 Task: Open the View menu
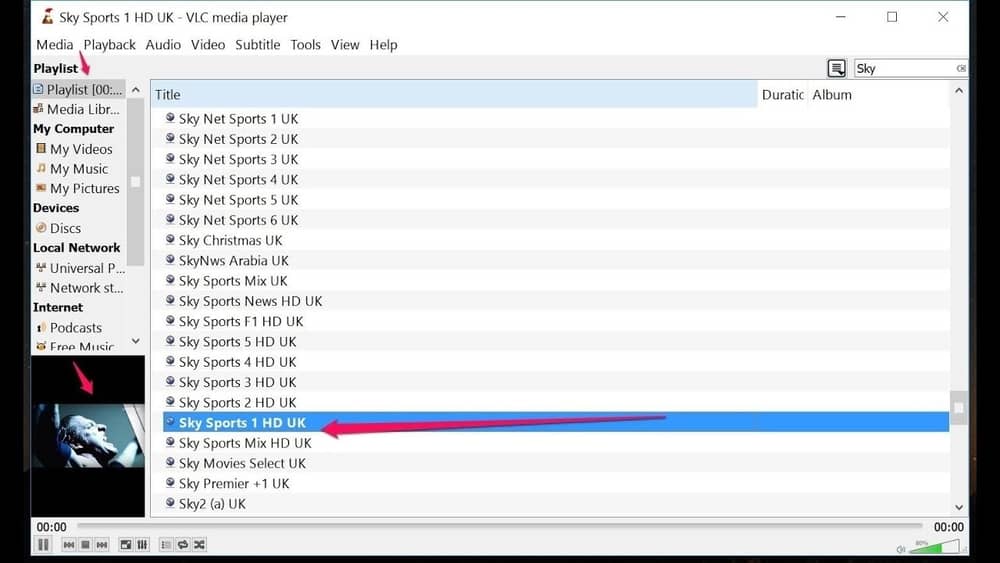[x=345, y=45]
